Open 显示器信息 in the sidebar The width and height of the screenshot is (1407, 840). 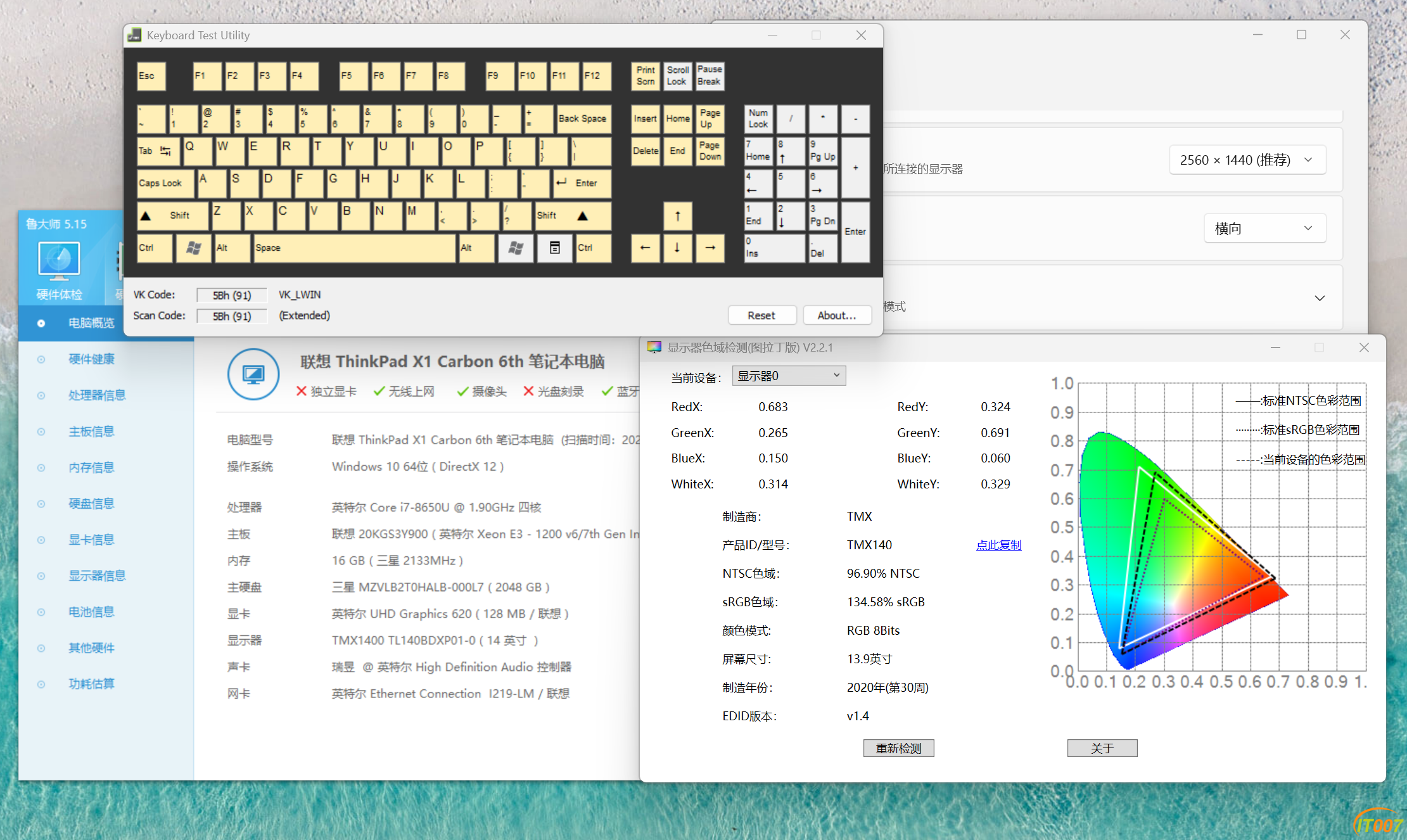point(97,576)
